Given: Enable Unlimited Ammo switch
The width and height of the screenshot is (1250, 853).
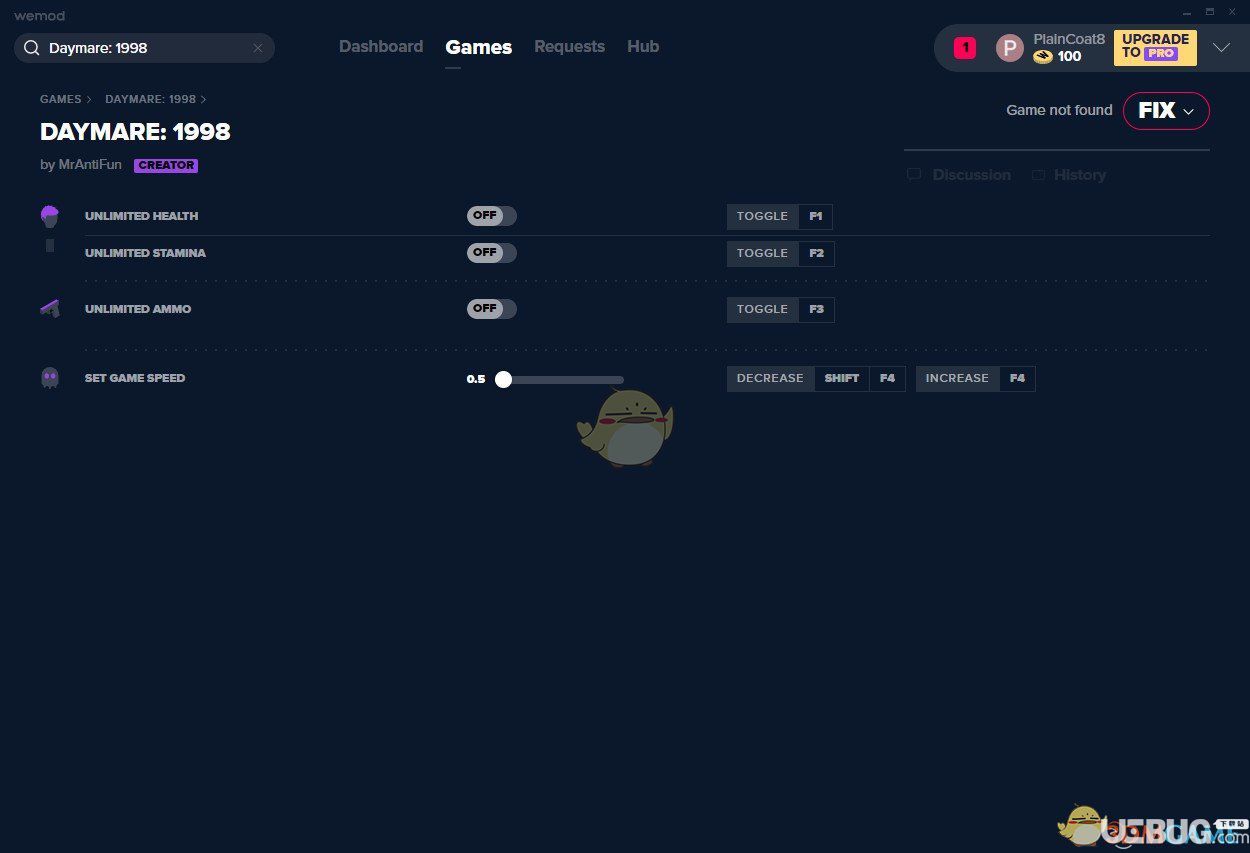Looking at the screenshot, I should pyautogui.click(x=492, y=309).
